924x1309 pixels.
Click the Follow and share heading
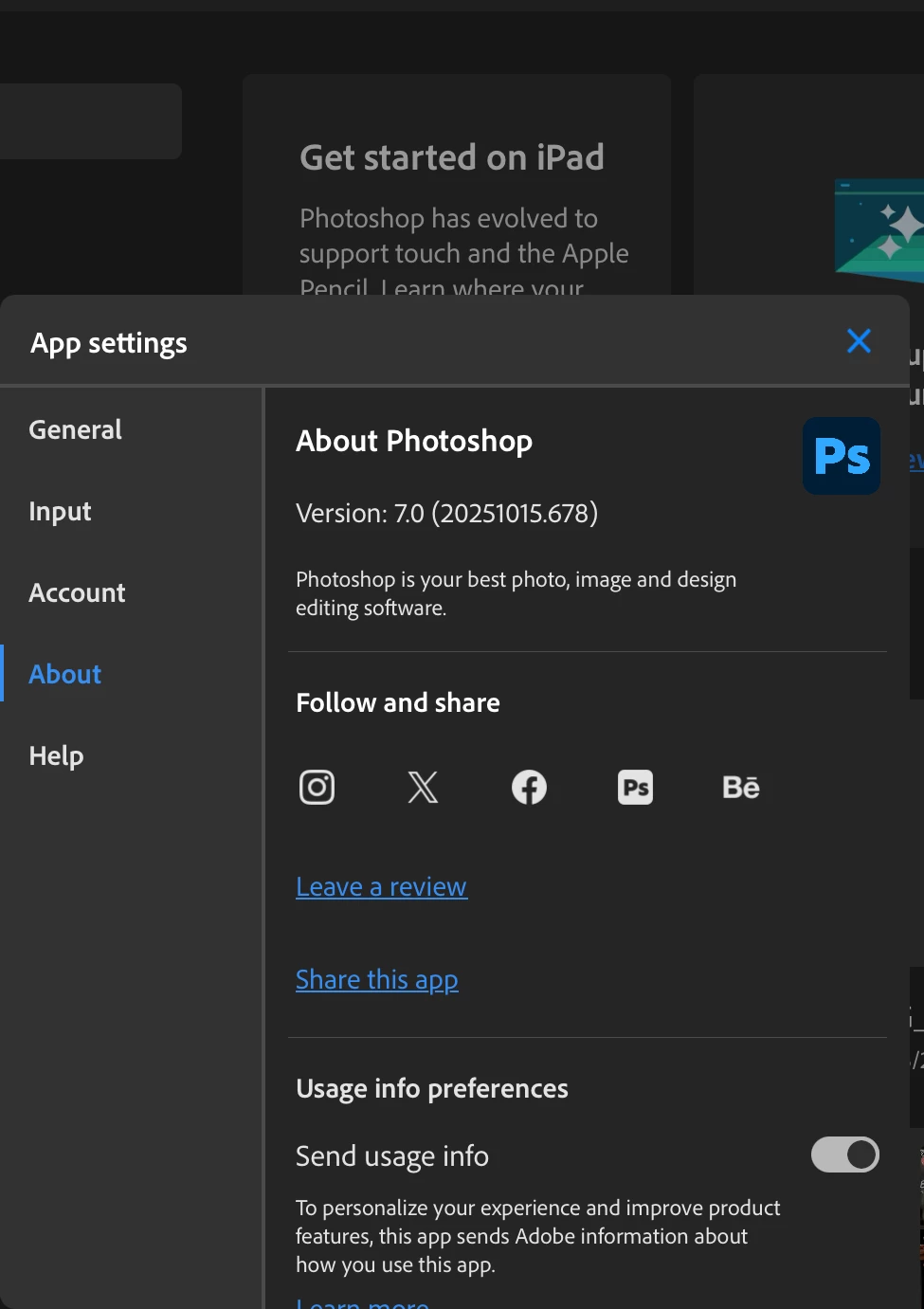point(398,702)
